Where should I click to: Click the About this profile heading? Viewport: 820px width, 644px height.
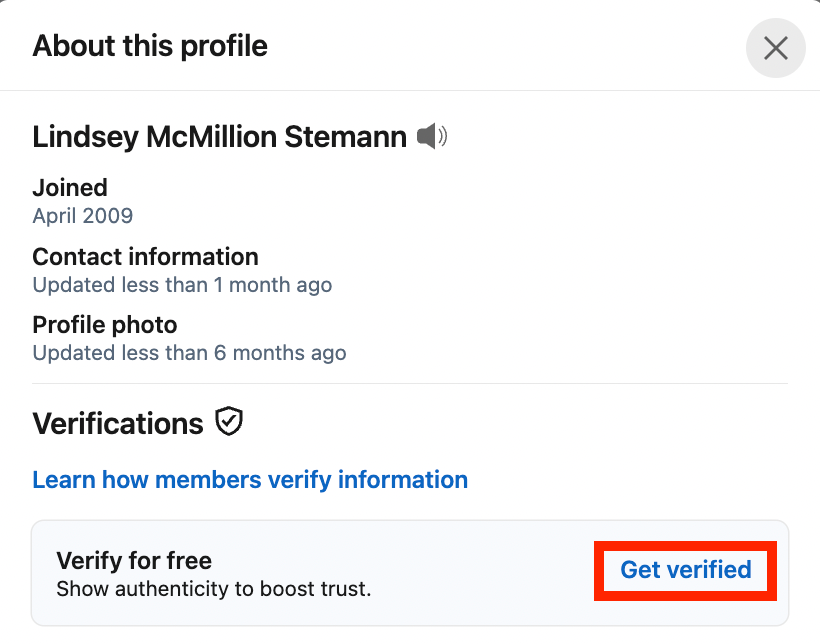(150, 46)
